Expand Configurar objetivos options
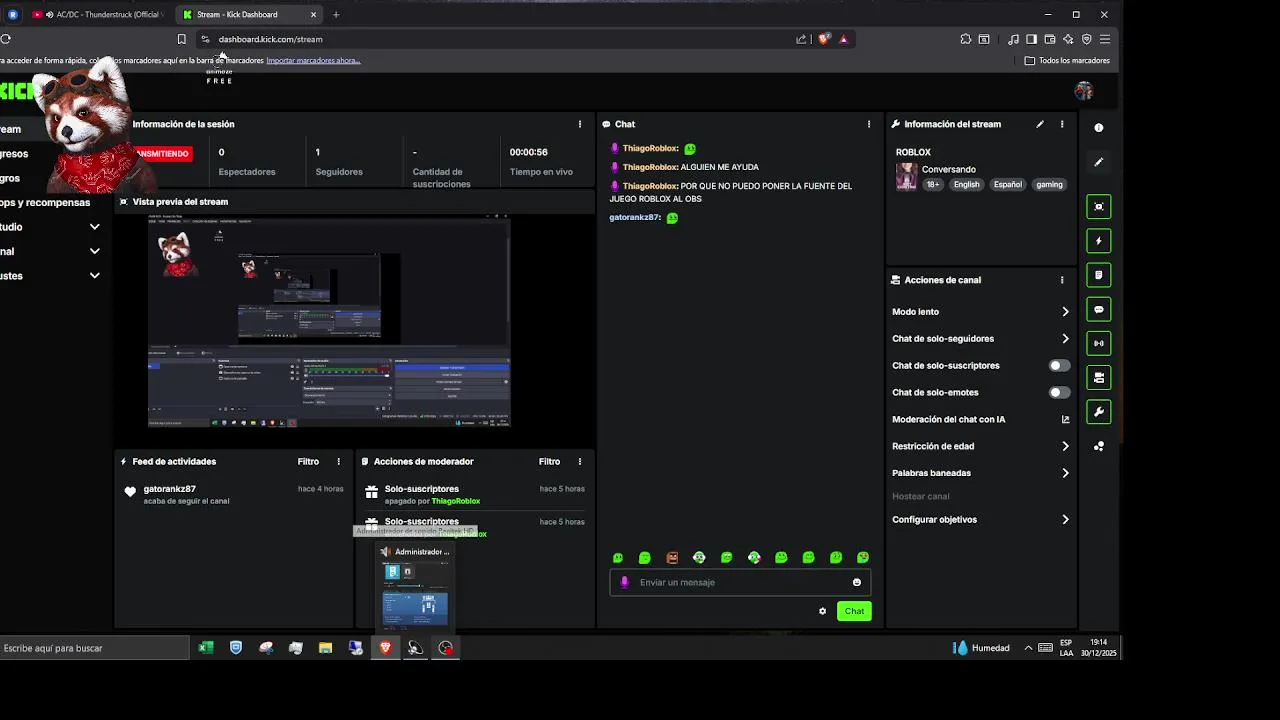This screenshot has height=720, width=1280. [1065, 520]
